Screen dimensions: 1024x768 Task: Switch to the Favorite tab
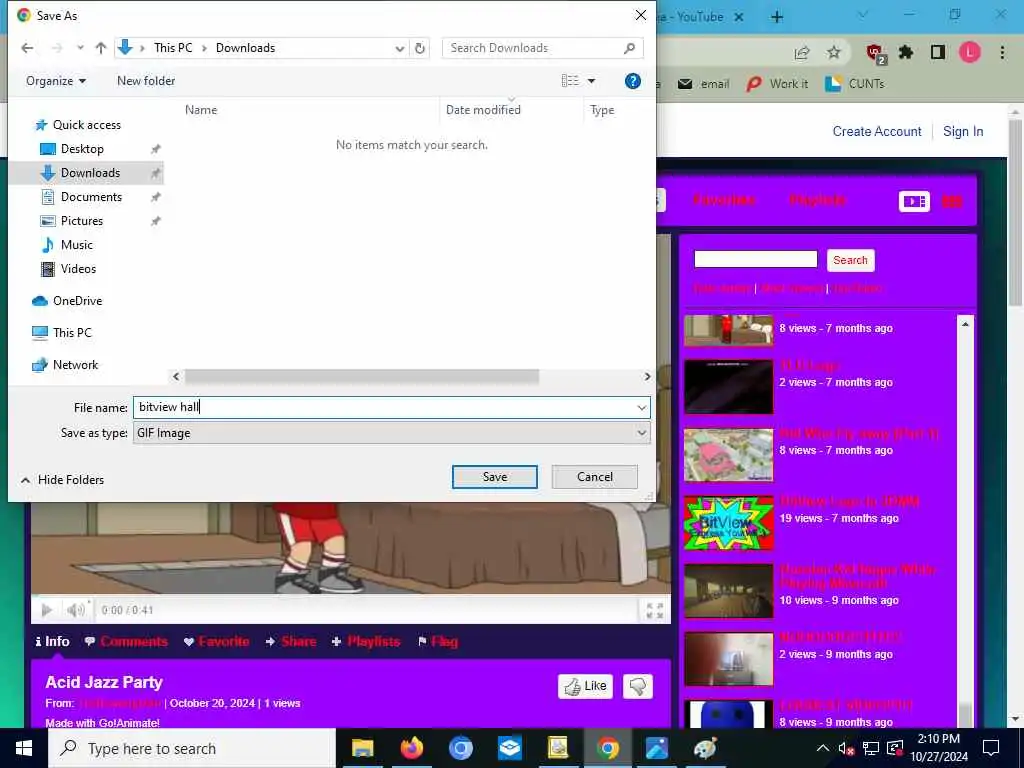(x=216, y=641)
